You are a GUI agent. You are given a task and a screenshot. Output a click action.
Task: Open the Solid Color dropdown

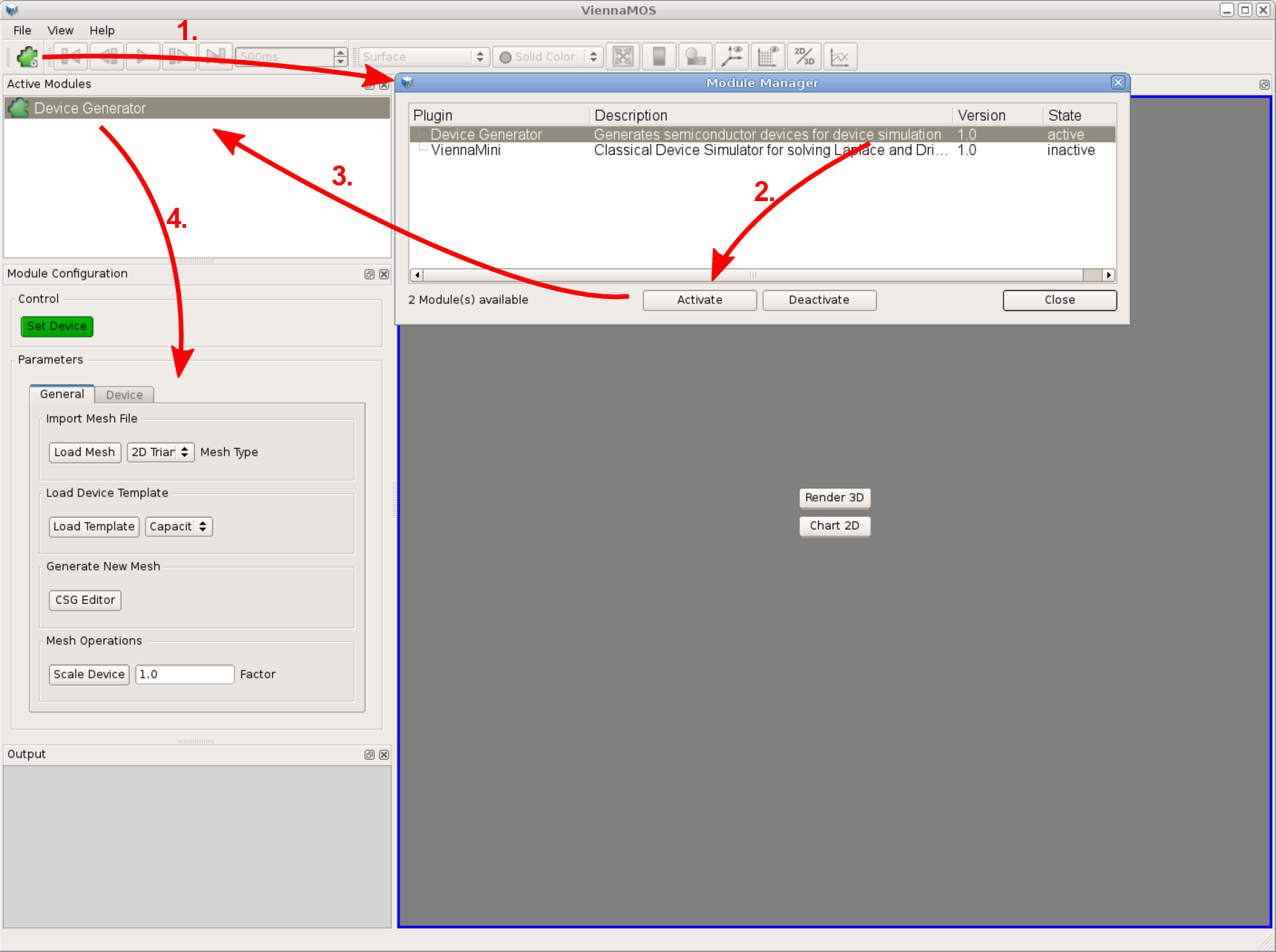pyautogui.click(x=547, y=57)
